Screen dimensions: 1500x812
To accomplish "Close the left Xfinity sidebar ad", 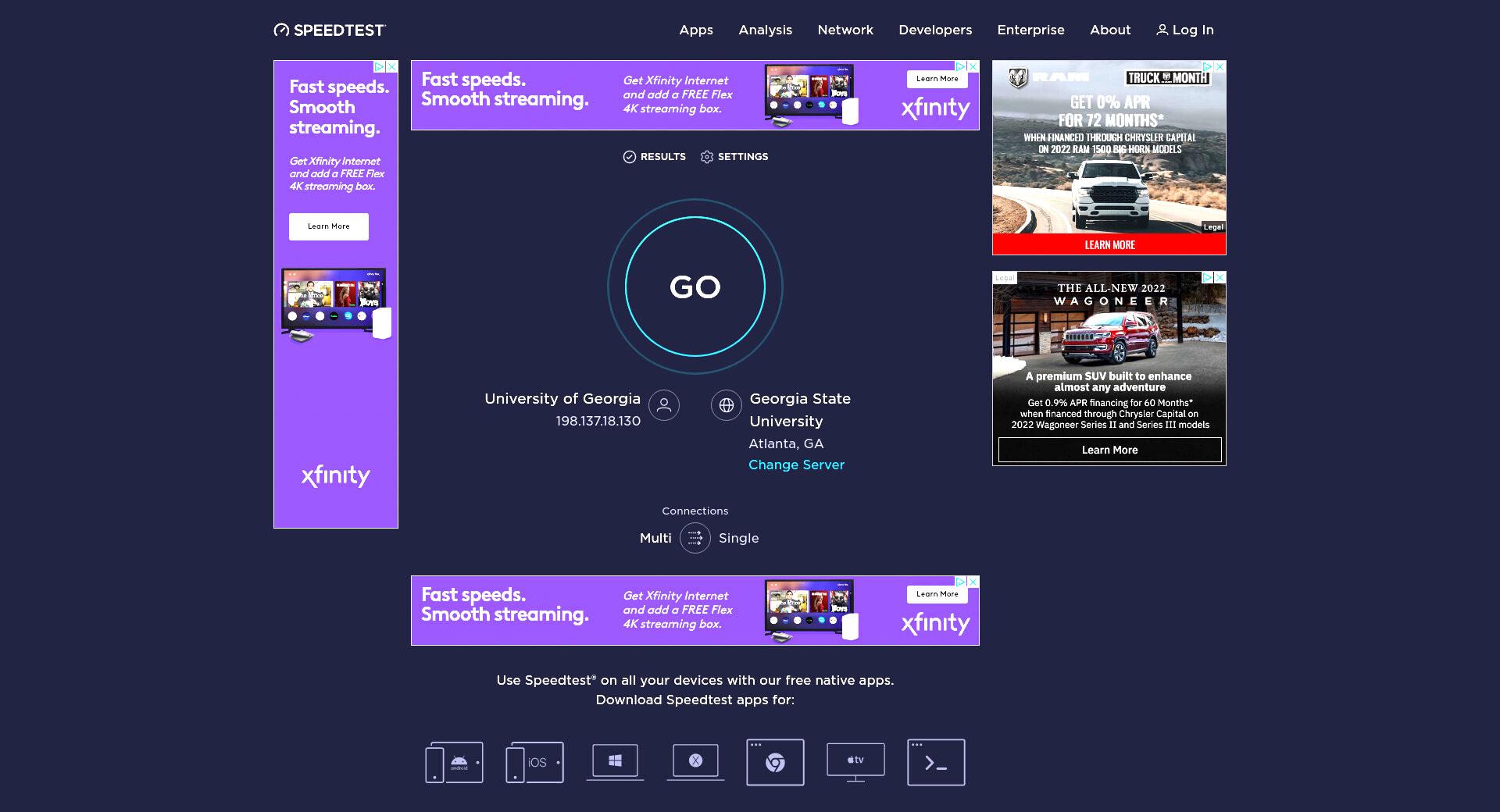I will (x=392, y=67).
